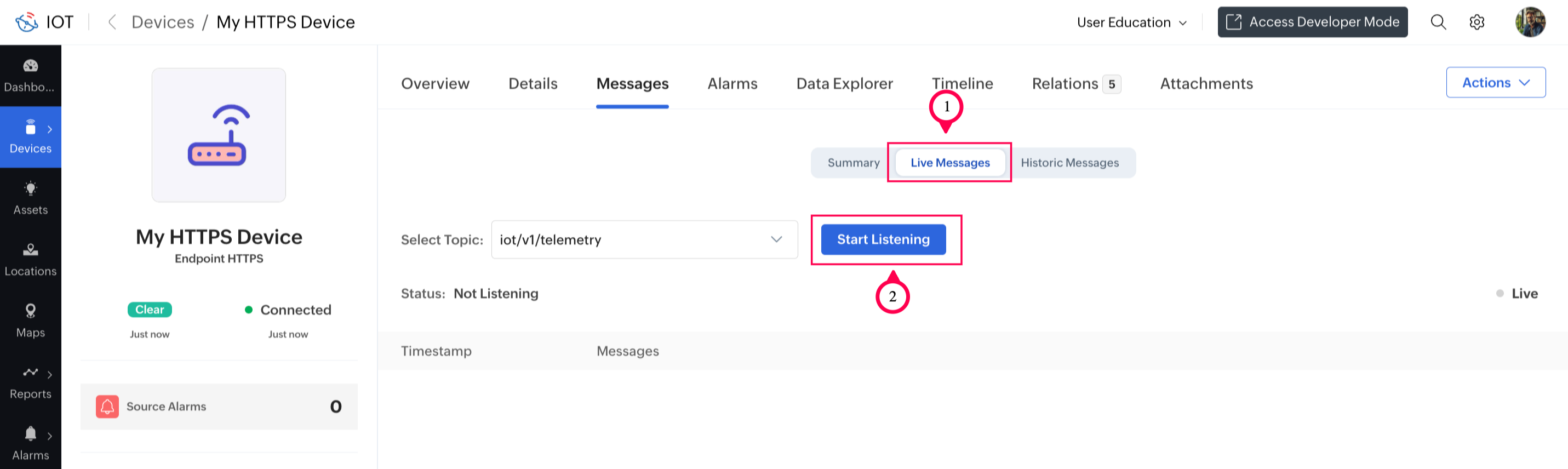
Task: Open Maps from the sidebar
Action: 31,321
